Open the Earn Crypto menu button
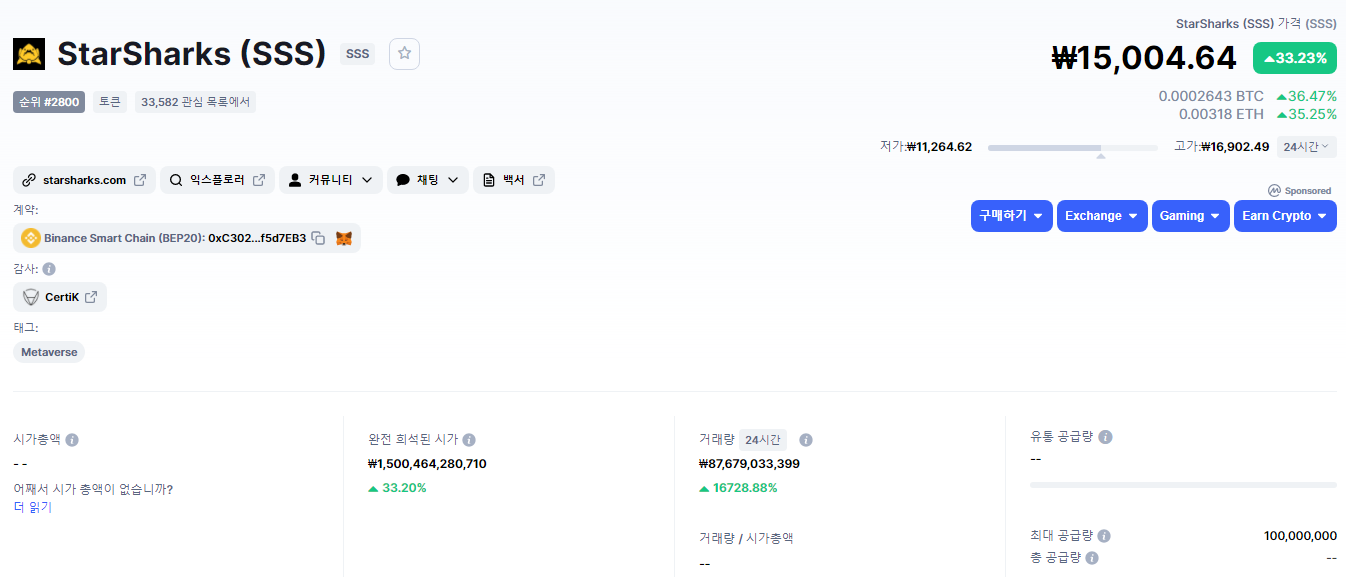The width and height of the screenshot is (1346, 587). click(1284, 216)
